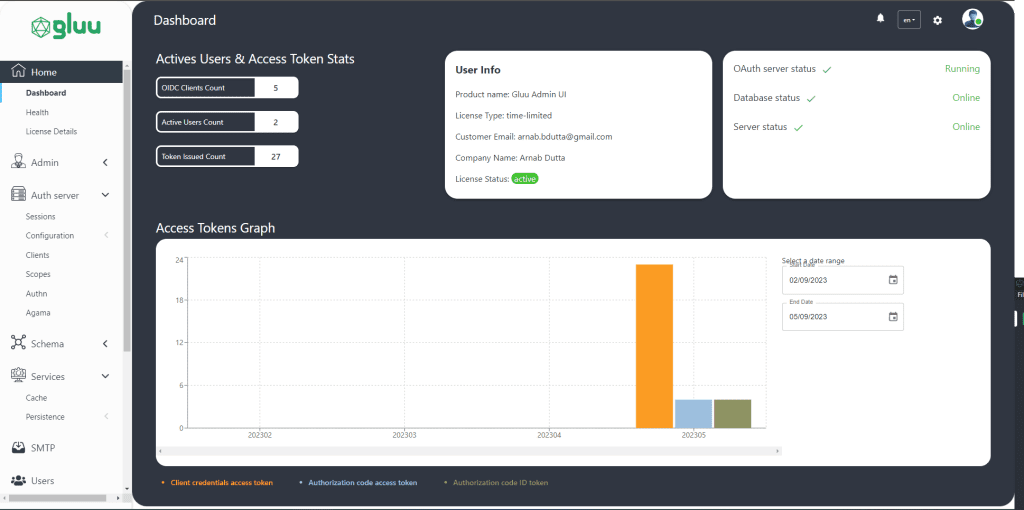Click the Server status checkmark
This screenshot has height=510, width=1024.
798,128
